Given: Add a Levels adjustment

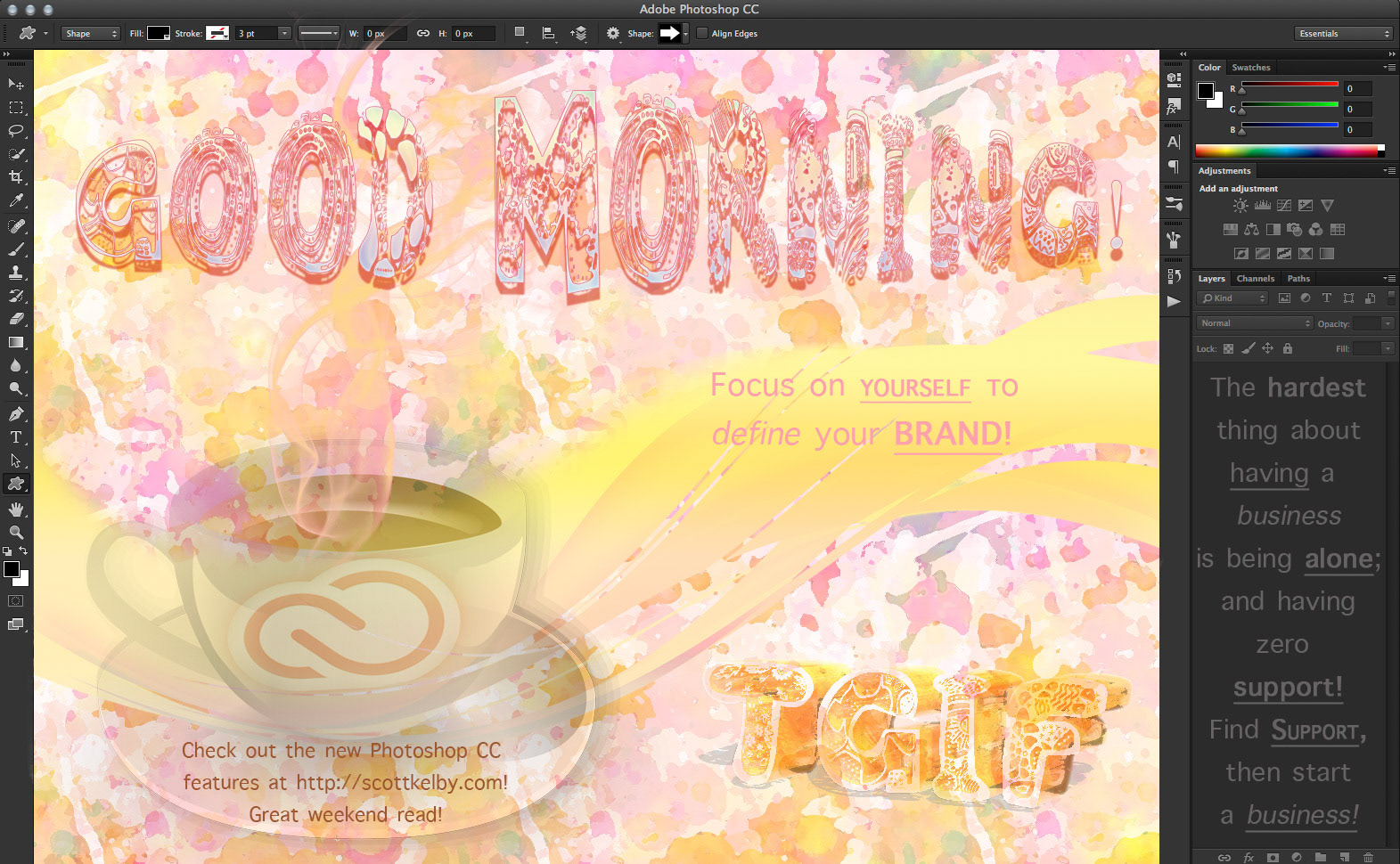Looking at the screenshot, I should [1262, 206].
